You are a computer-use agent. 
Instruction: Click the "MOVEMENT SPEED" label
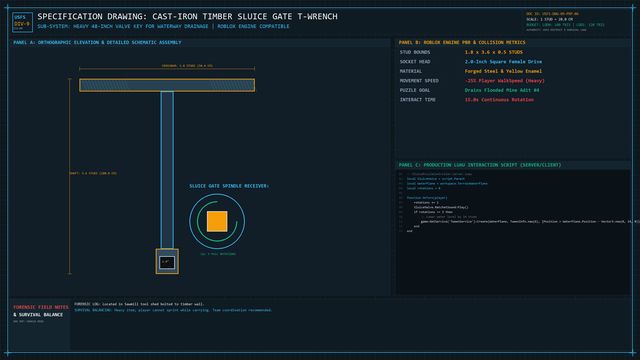tap(419, 81)
